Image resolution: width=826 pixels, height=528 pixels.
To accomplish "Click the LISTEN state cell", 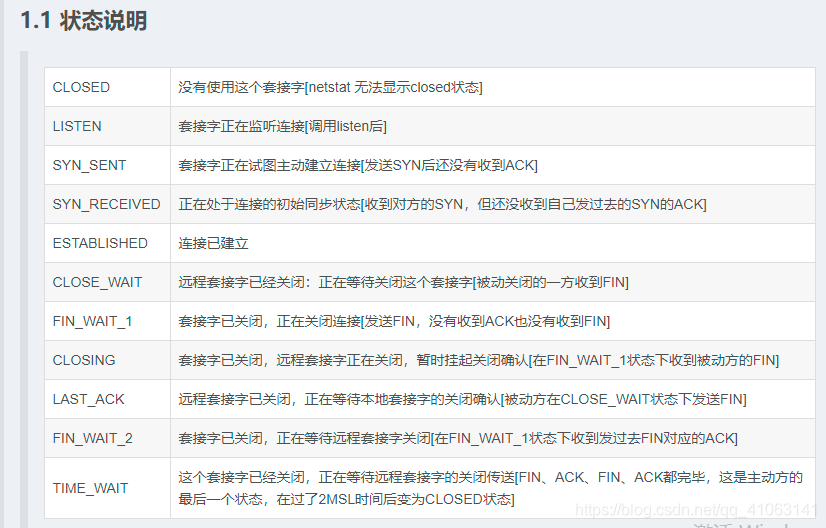I will point(107,126).
